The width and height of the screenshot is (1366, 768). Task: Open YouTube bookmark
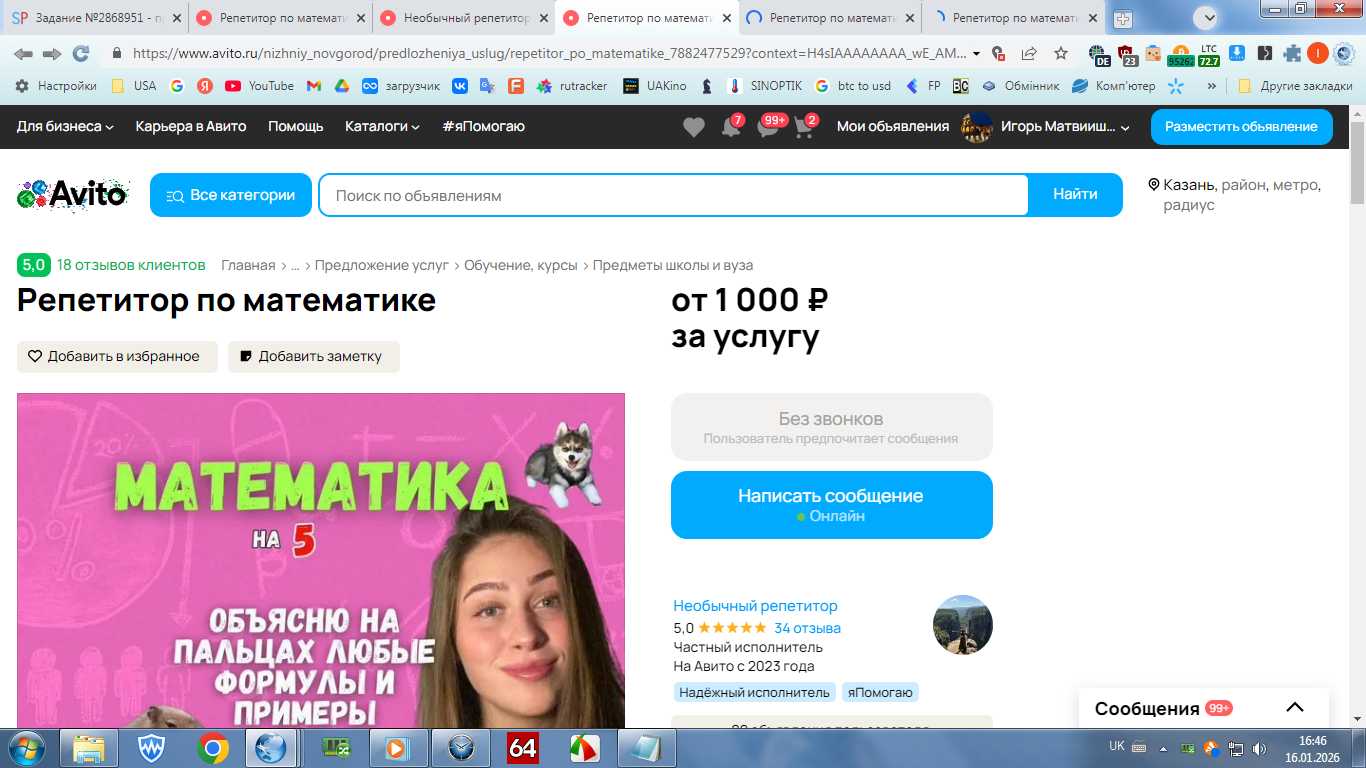(x=259, y=86)
